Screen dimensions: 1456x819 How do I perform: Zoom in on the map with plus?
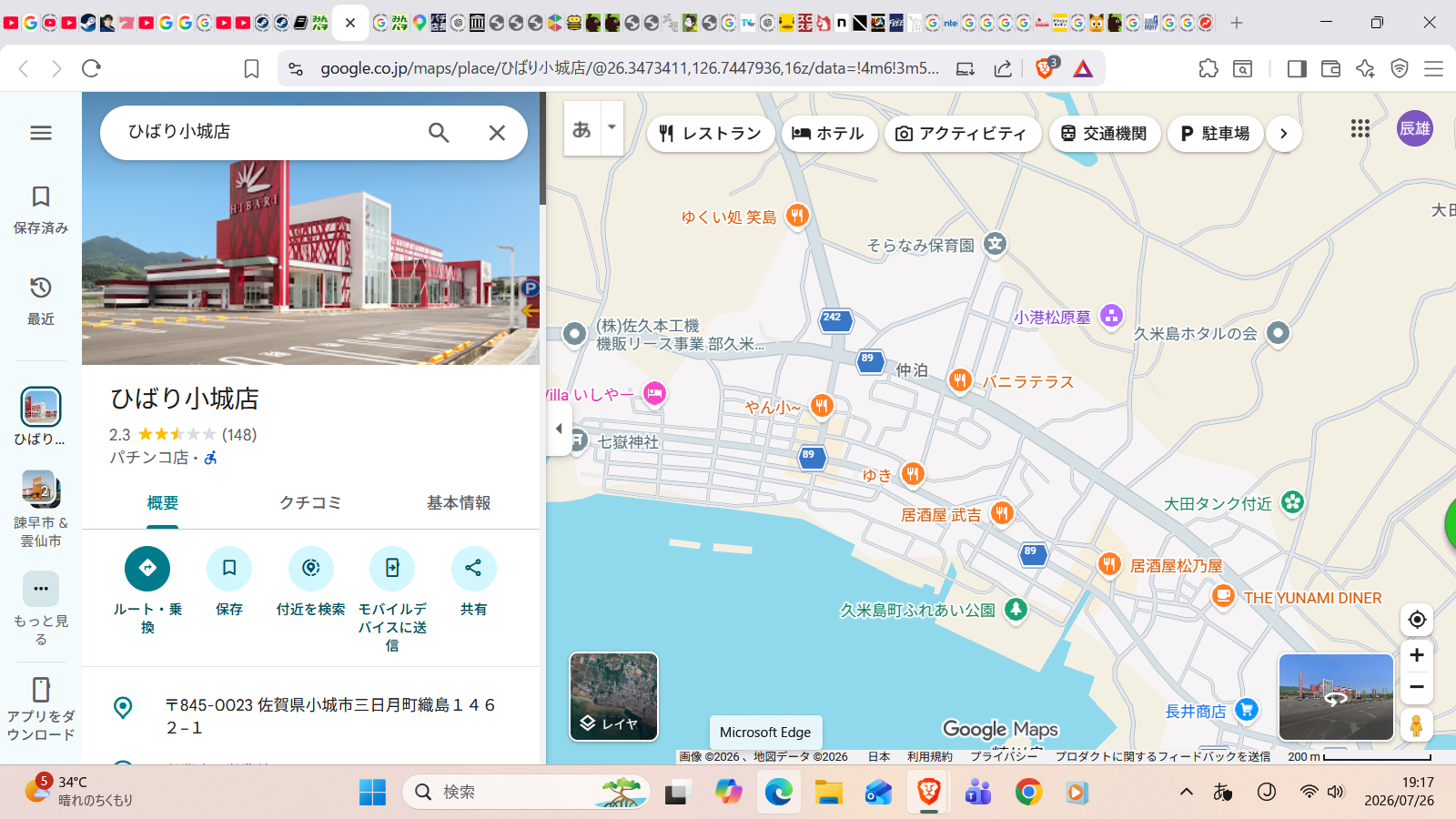tap(1417, 655)
